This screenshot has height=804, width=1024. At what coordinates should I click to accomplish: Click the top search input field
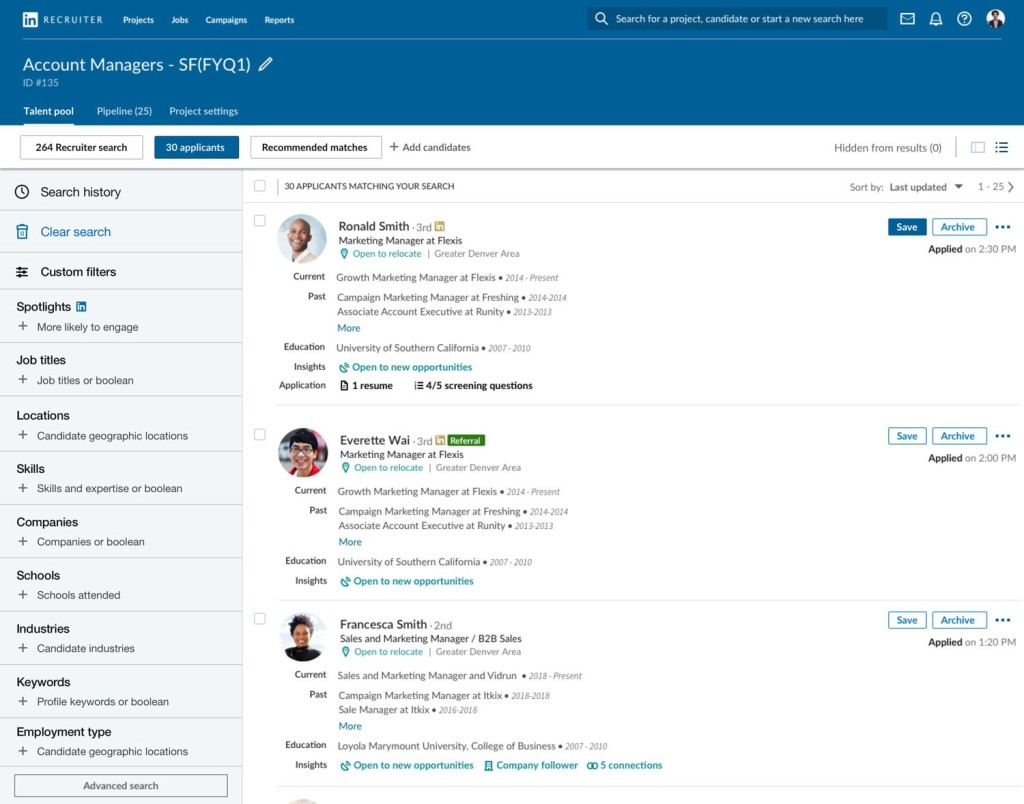[x=740, y=19]
